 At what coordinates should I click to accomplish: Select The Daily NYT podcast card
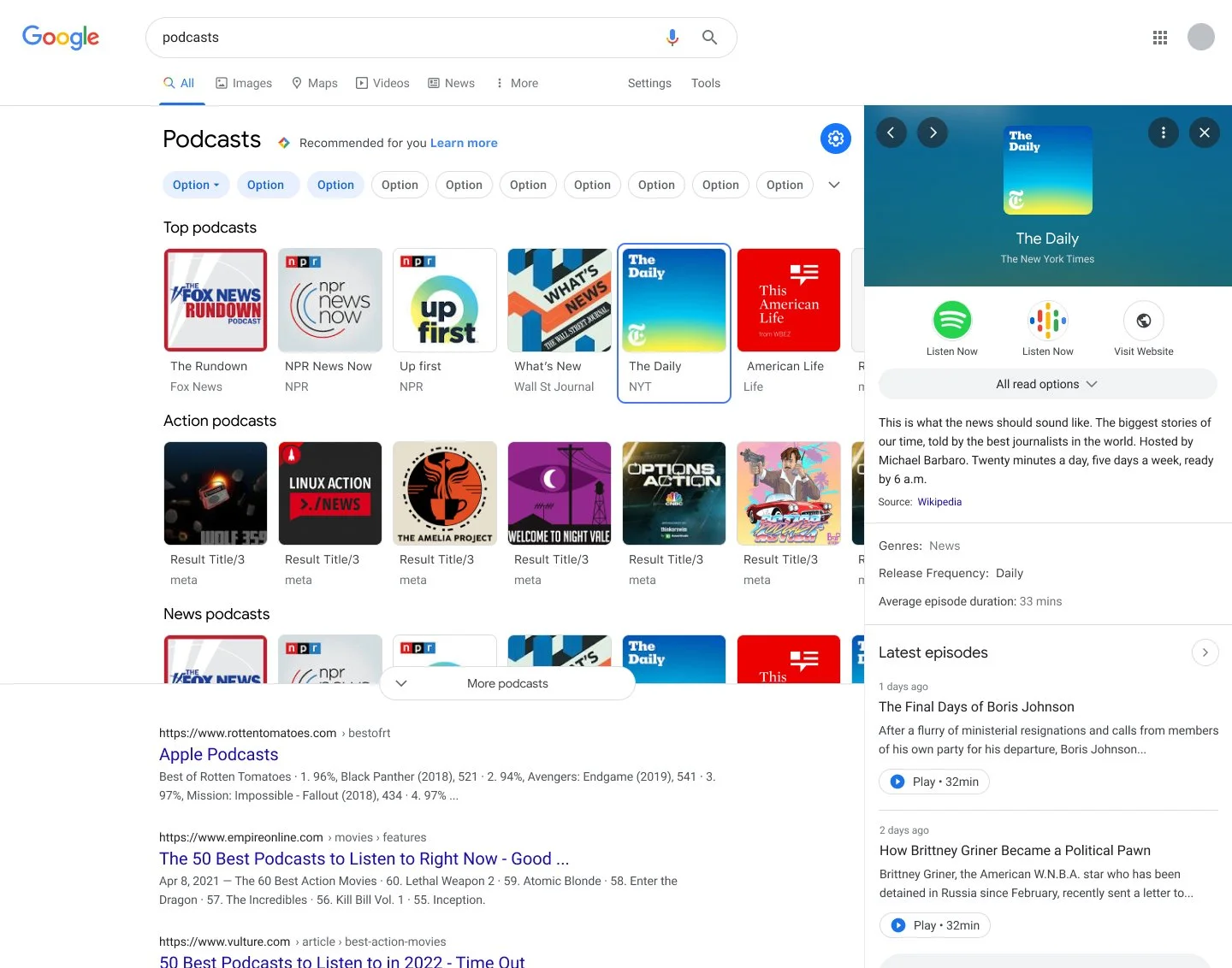(x=674, y=322)
